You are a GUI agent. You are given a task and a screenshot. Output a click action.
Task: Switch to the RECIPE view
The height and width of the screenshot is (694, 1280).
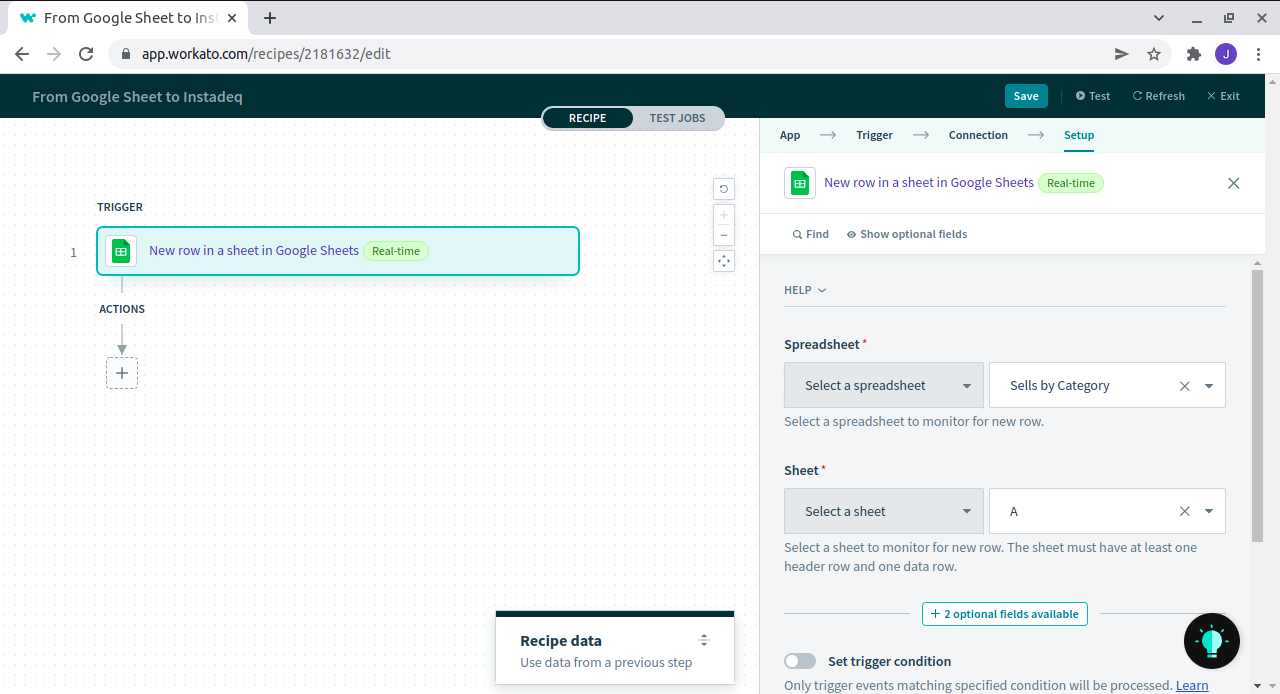[588, 118]
